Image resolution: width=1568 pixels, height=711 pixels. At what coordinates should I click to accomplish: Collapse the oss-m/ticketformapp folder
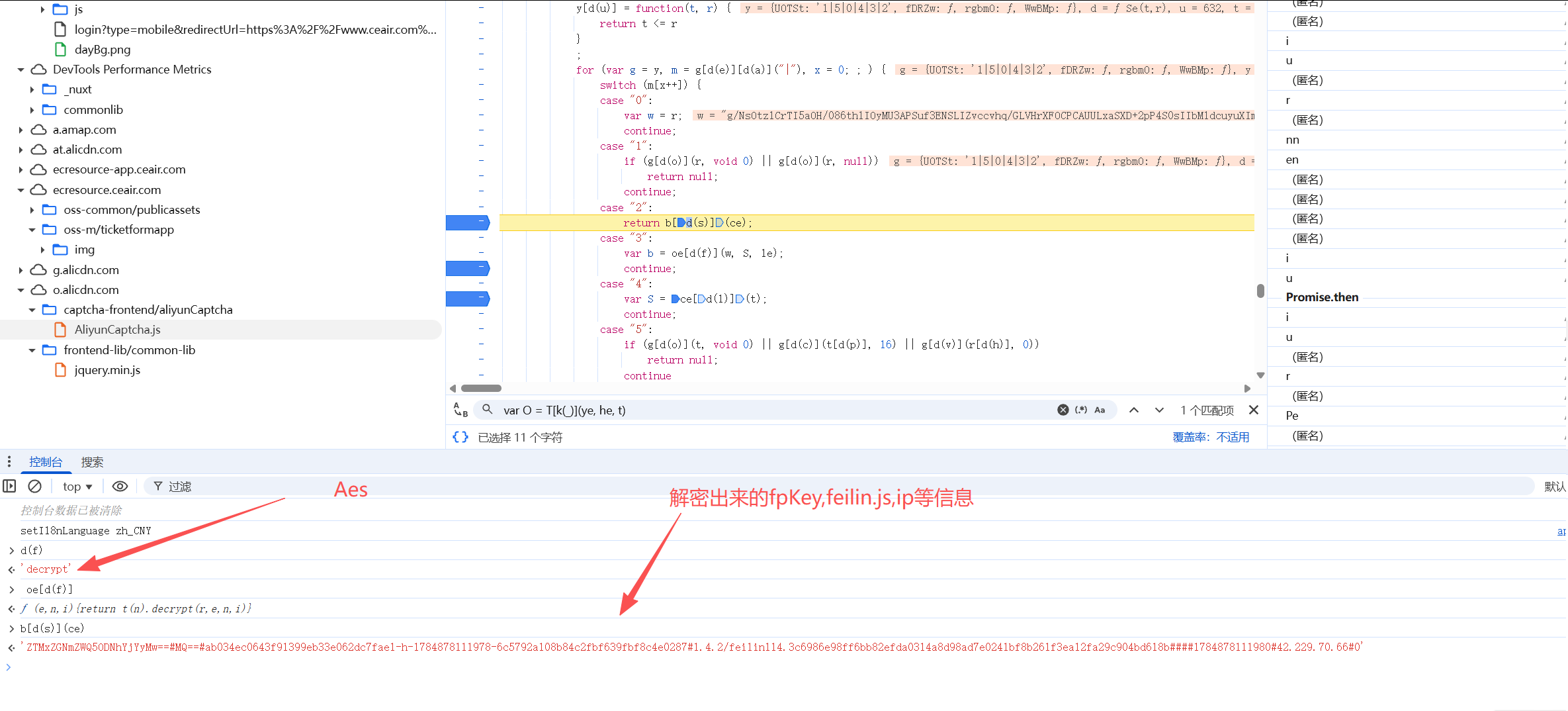click(32, 230)
